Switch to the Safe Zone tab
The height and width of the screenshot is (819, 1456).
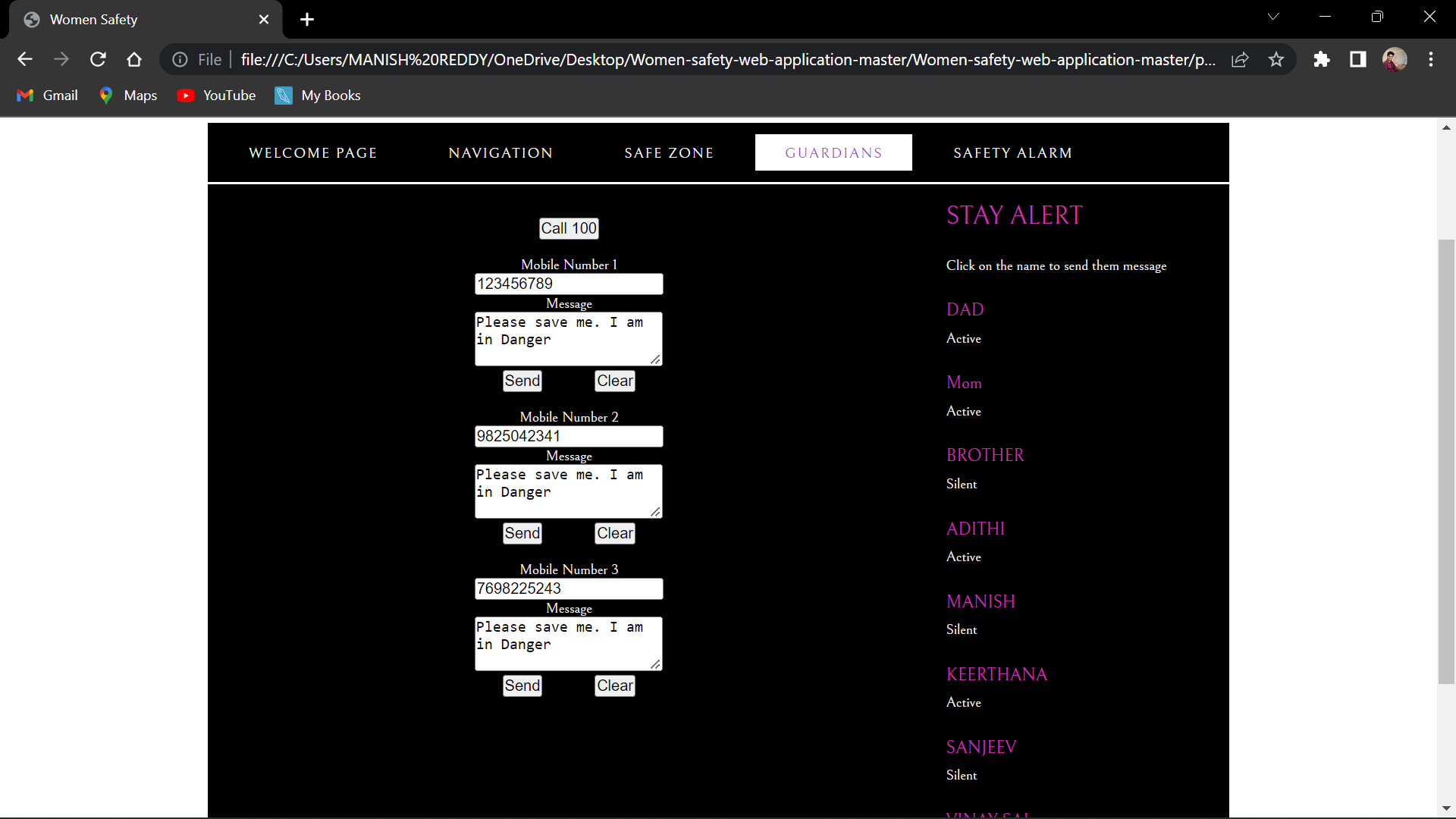[669, 152]
